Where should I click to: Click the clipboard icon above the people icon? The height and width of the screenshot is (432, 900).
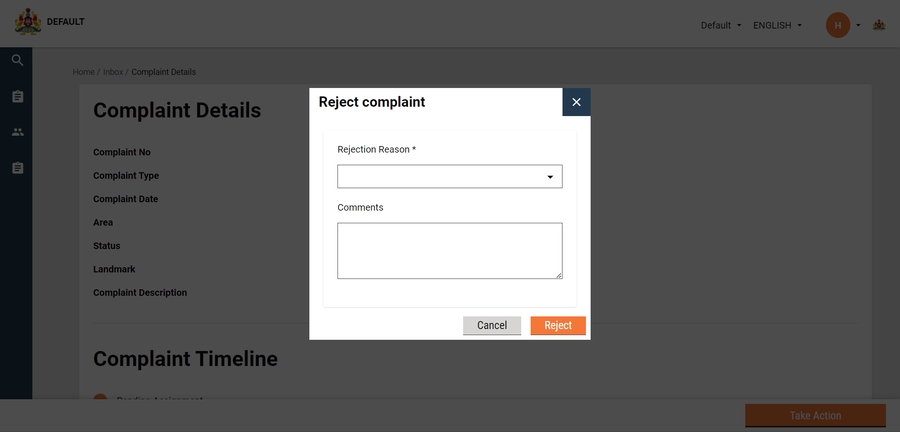point(17,97)
